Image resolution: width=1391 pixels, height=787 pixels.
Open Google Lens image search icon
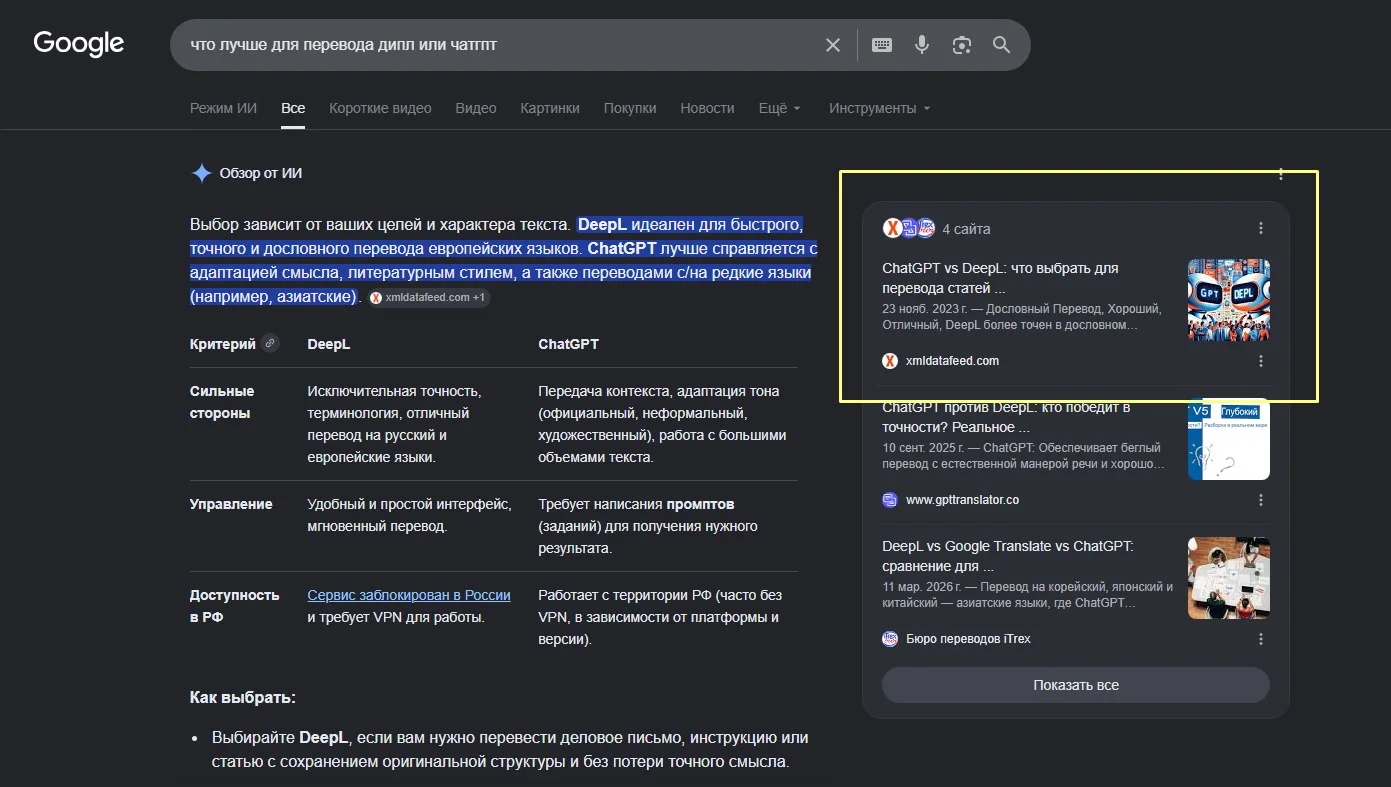pos(962,45)
